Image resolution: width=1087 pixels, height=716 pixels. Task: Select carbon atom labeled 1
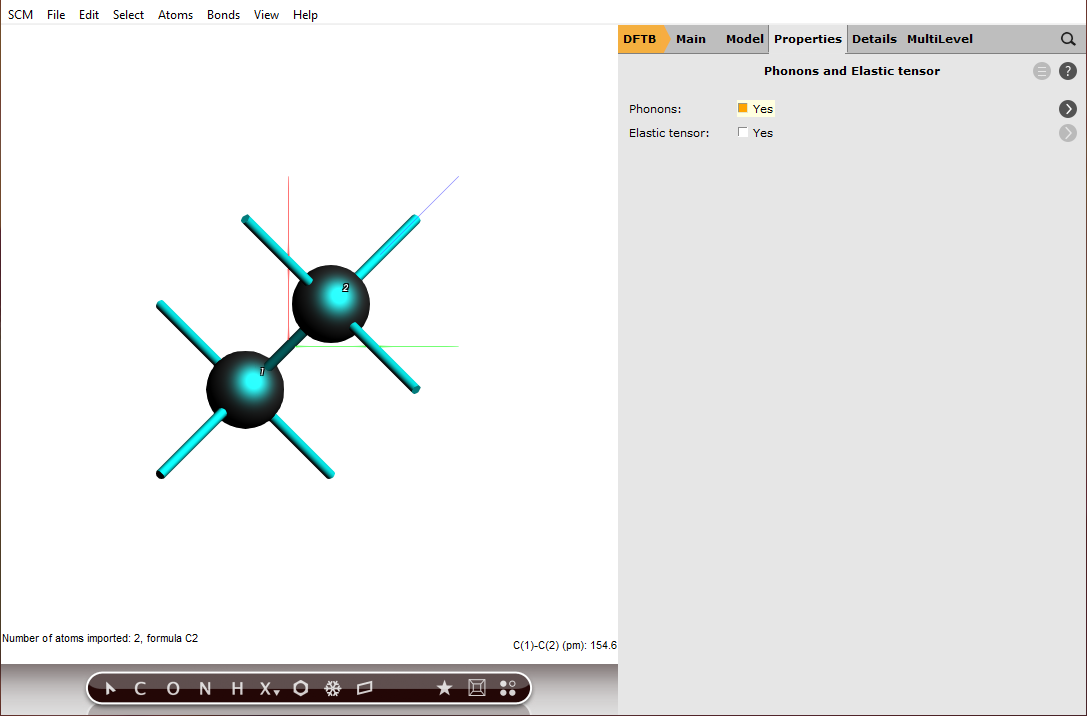point(245,390)
